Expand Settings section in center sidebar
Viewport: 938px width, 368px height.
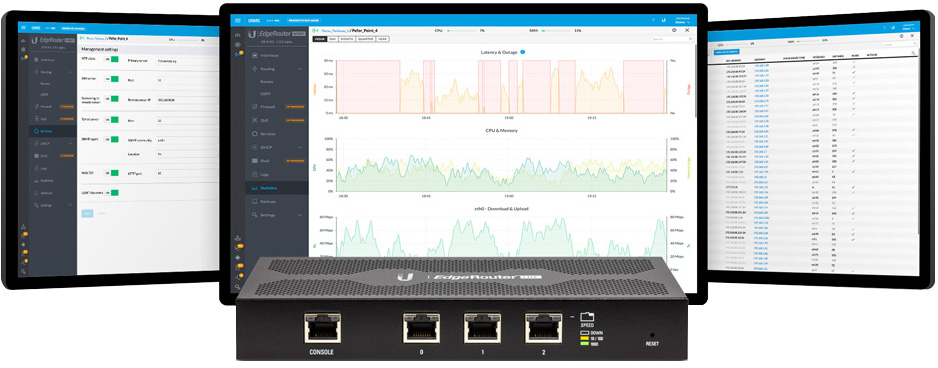click(300, 215)
